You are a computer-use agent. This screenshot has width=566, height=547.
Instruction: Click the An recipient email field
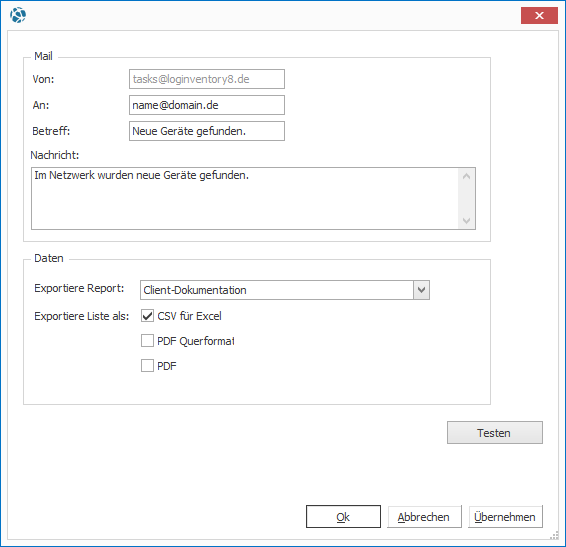coord(207,105)
